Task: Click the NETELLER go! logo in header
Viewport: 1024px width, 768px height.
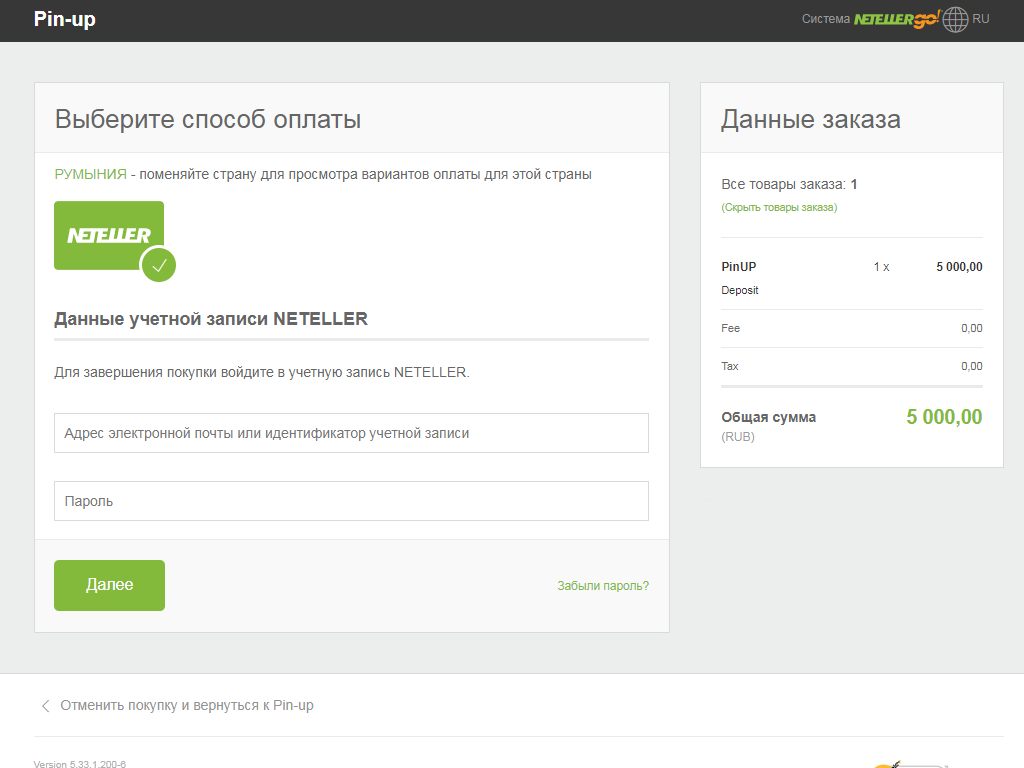Action: (896, 19)
